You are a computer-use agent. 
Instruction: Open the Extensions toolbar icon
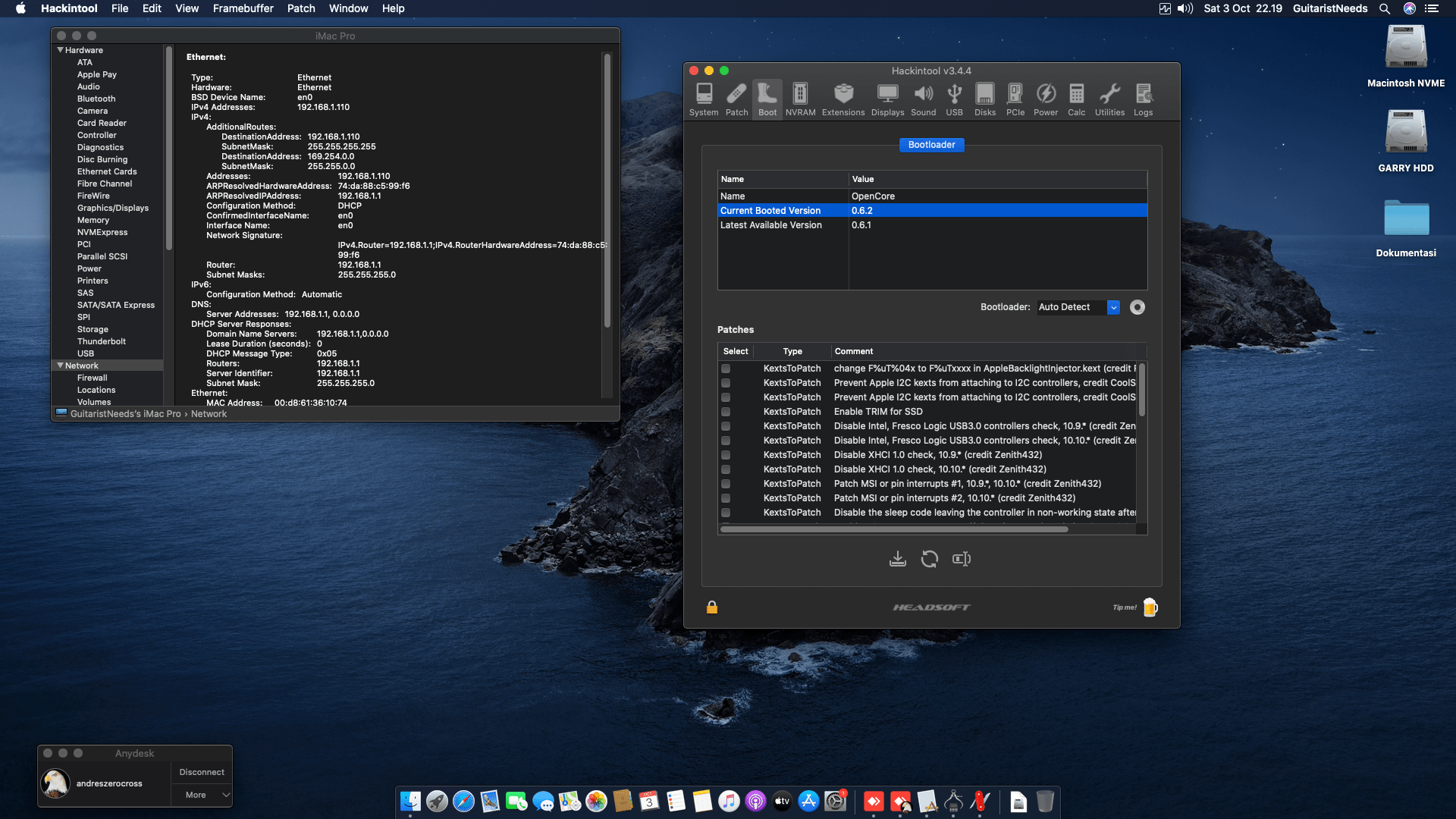point(843,99)
